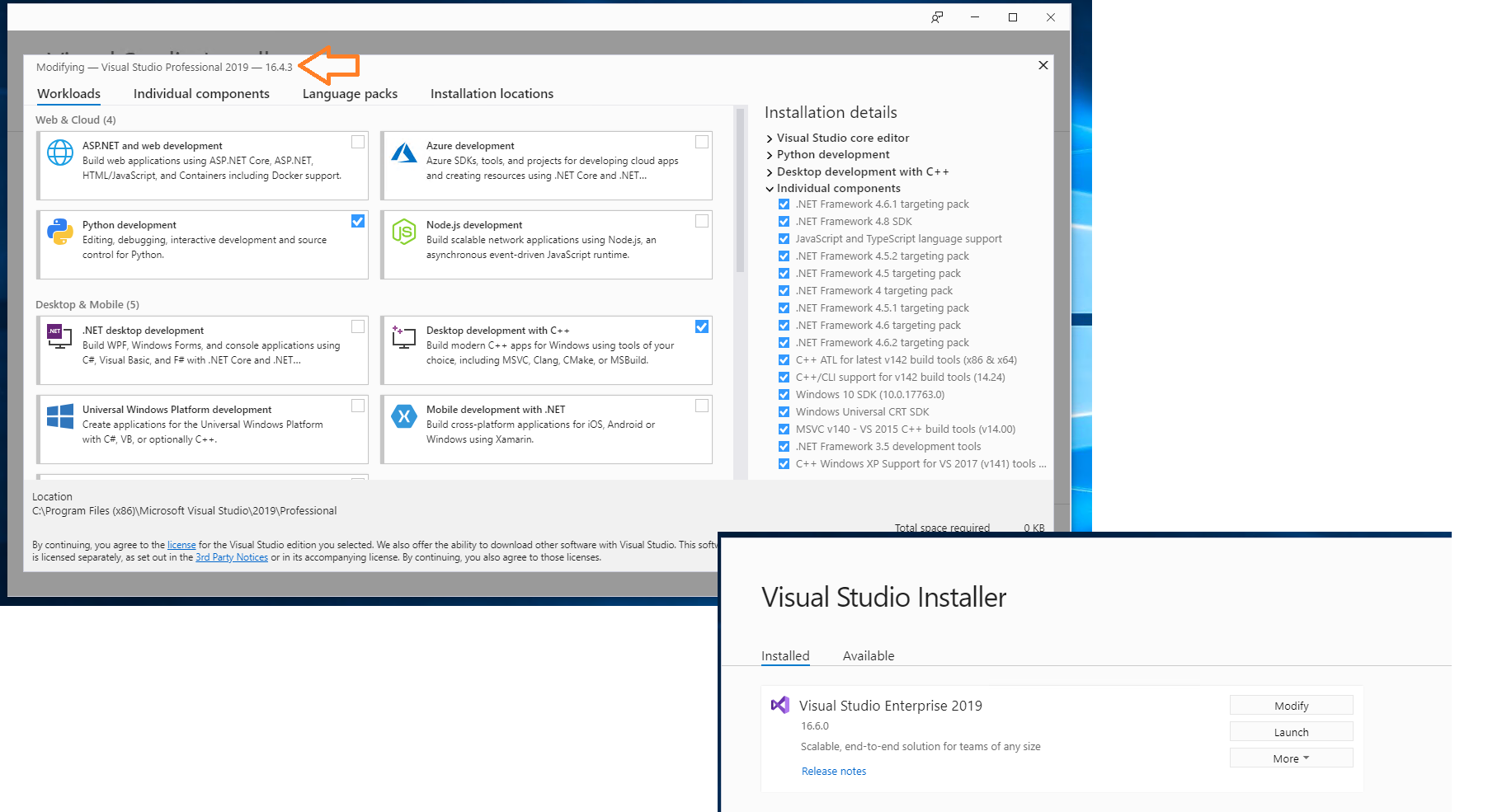Screen dimensions: 1502x812
Task: Open the More dropdown for Enterprise 2019
Action: [x=1291, y=758]
